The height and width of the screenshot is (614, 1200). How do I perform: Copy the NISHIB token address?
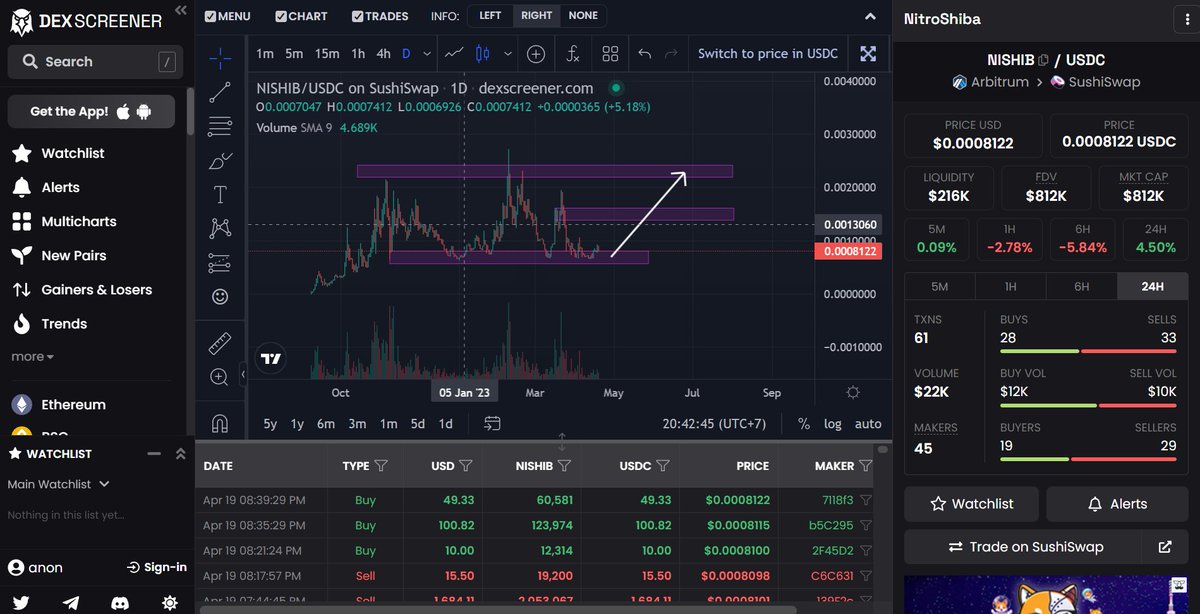(x=1044, y=60)
